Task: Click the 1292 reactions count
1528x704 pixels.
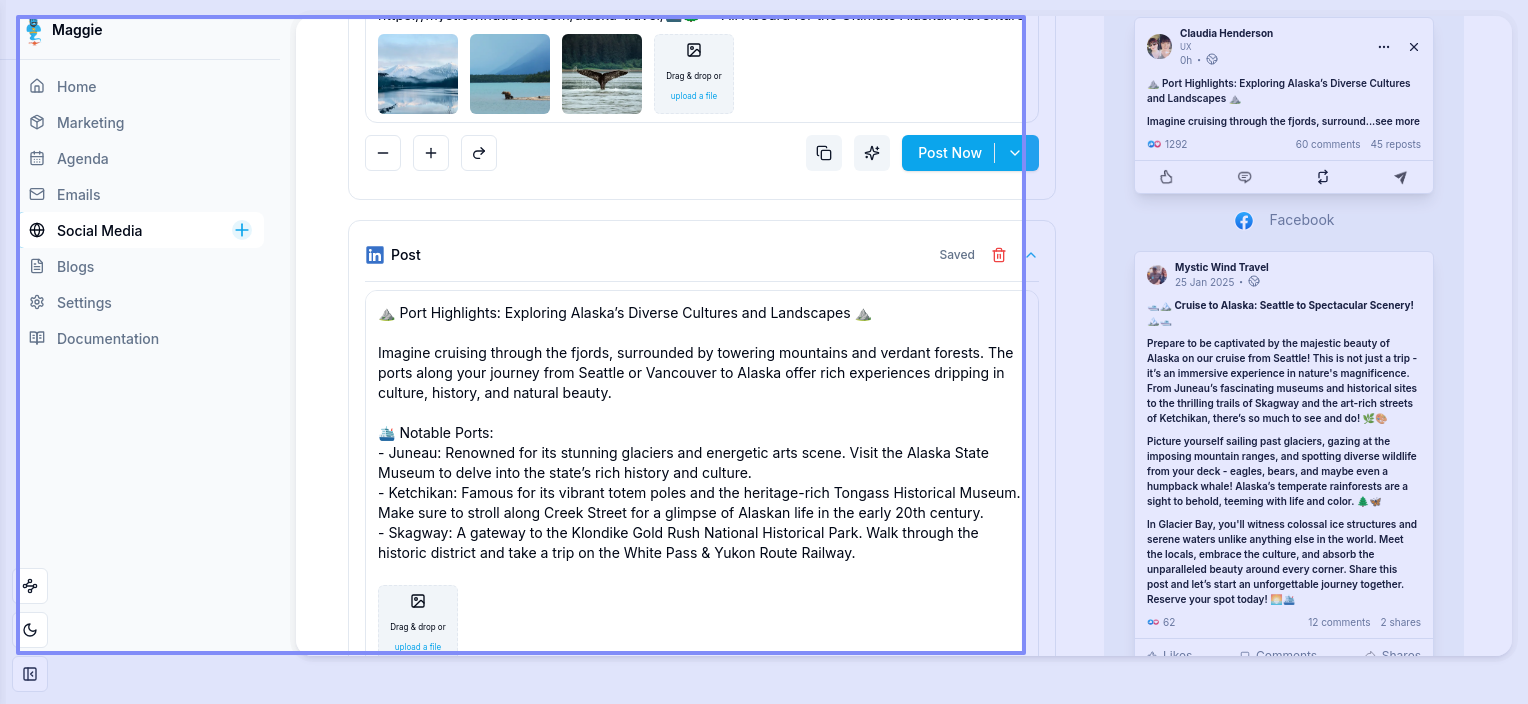Action: click(x=1167, y=145)
